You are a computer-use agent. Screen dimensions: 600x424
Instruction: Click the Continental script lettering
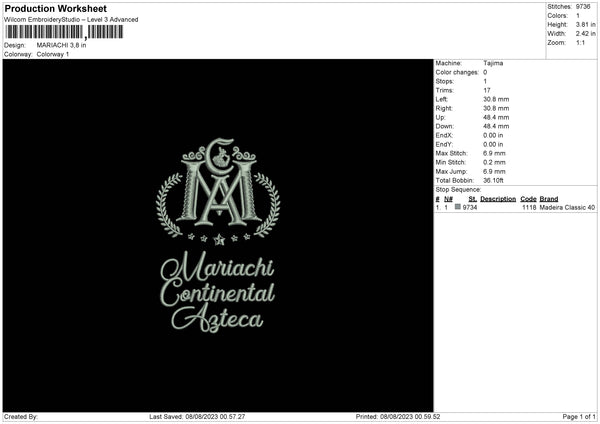click(217, 294)
